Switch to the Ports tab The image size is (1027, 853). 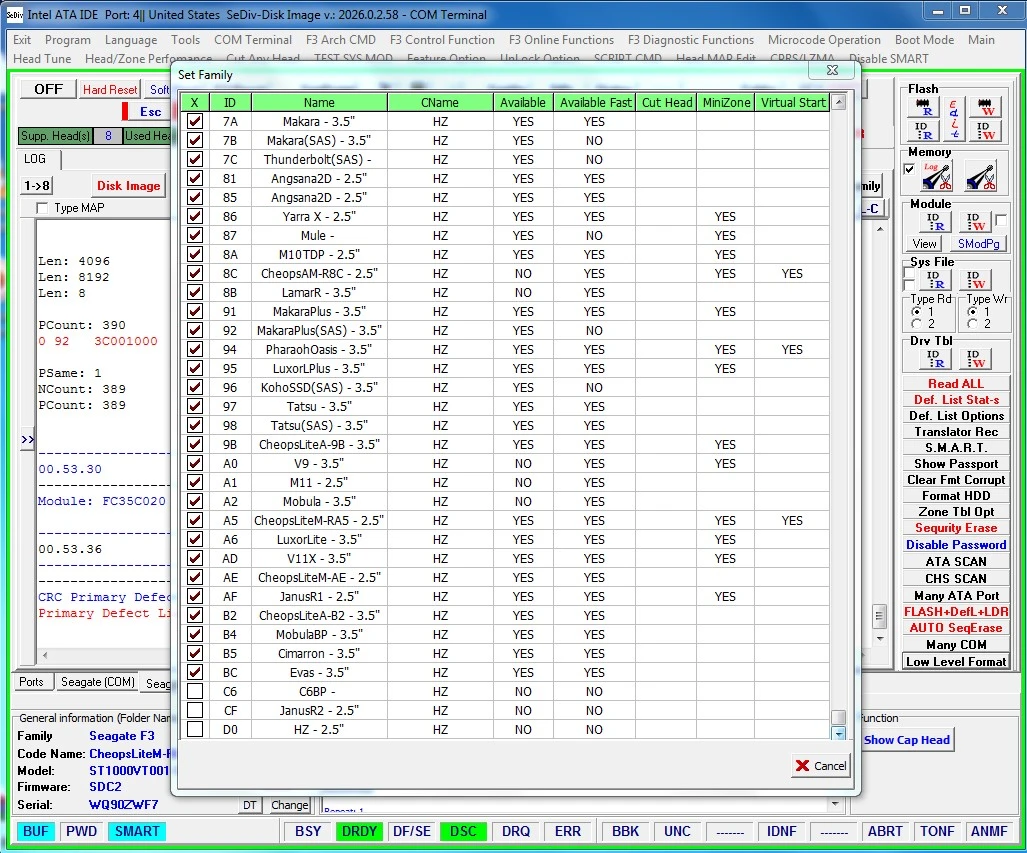coord(31,682)
